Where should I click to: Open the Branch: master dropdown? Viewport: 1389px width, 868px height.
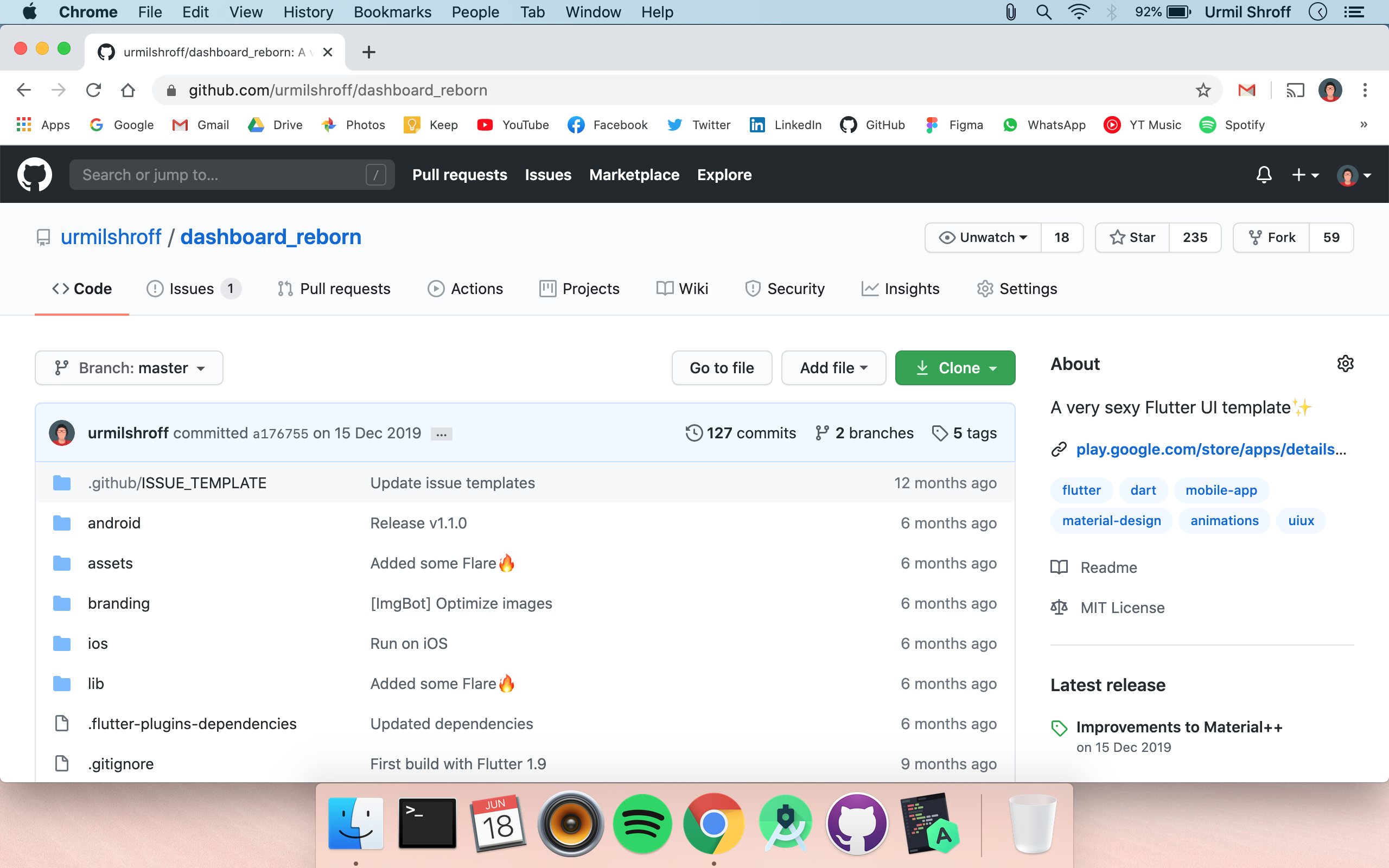point(129,367)
